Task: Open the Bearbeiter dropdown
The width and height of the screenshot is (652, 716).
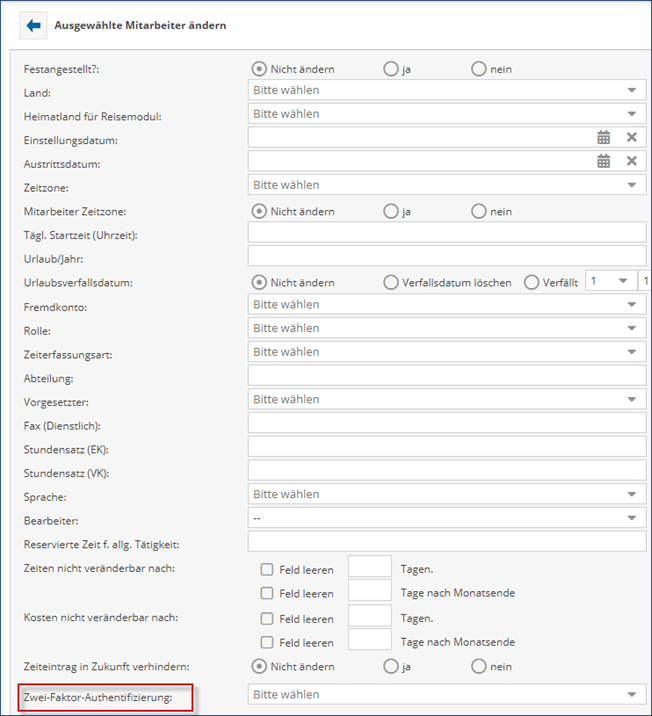Action: [x=447, y=518]
